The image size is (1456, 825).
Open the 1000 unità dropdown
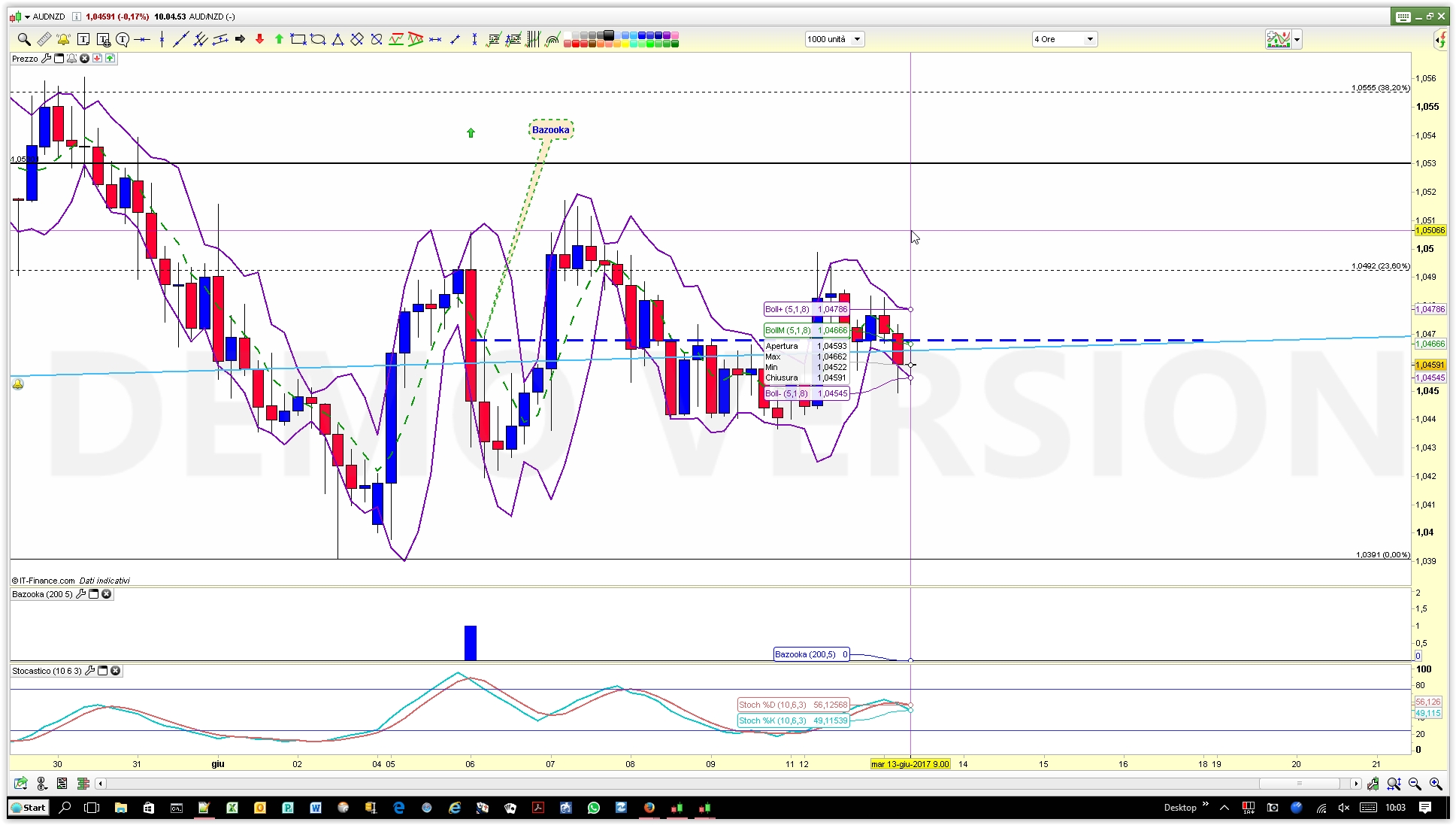tap(857, 39)
